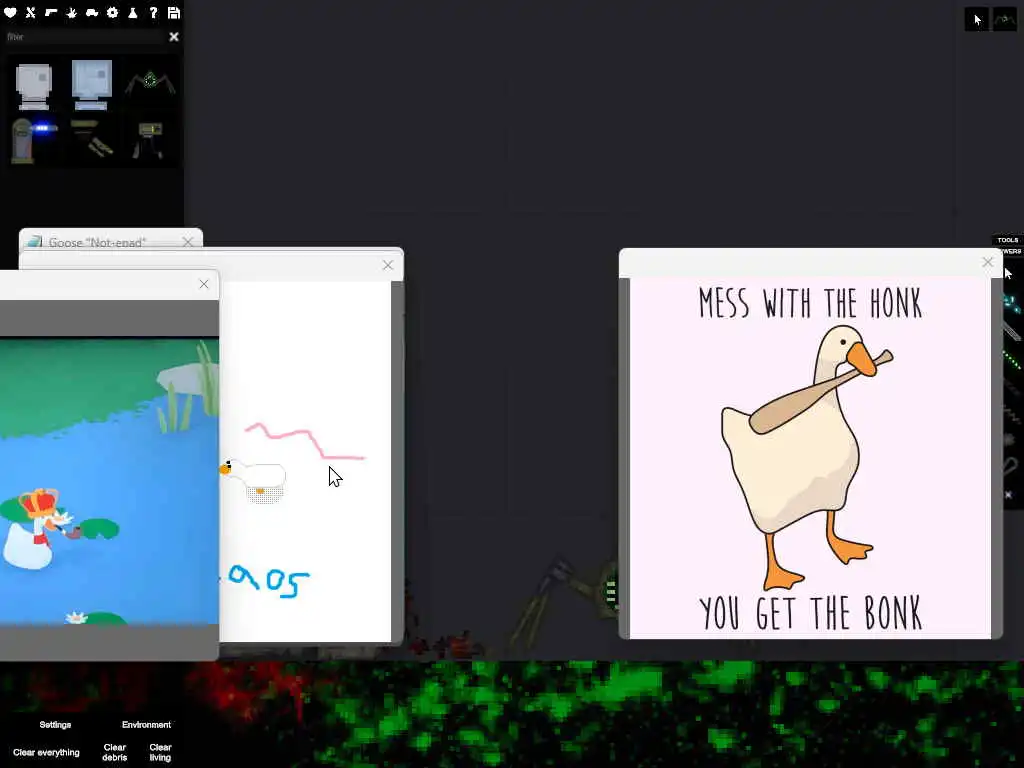
Task: Click Clear living
Action: (160, 752)
